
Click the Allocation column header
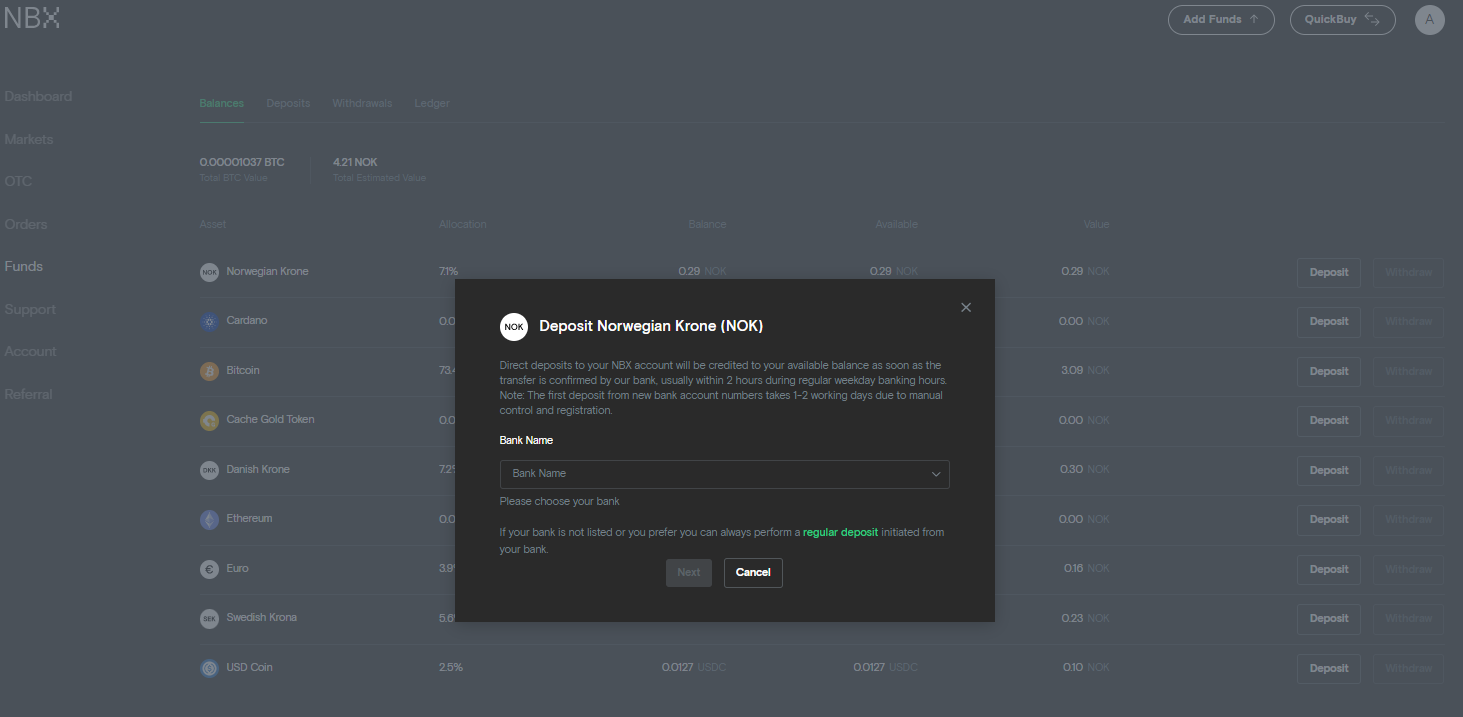pos(462,224)
